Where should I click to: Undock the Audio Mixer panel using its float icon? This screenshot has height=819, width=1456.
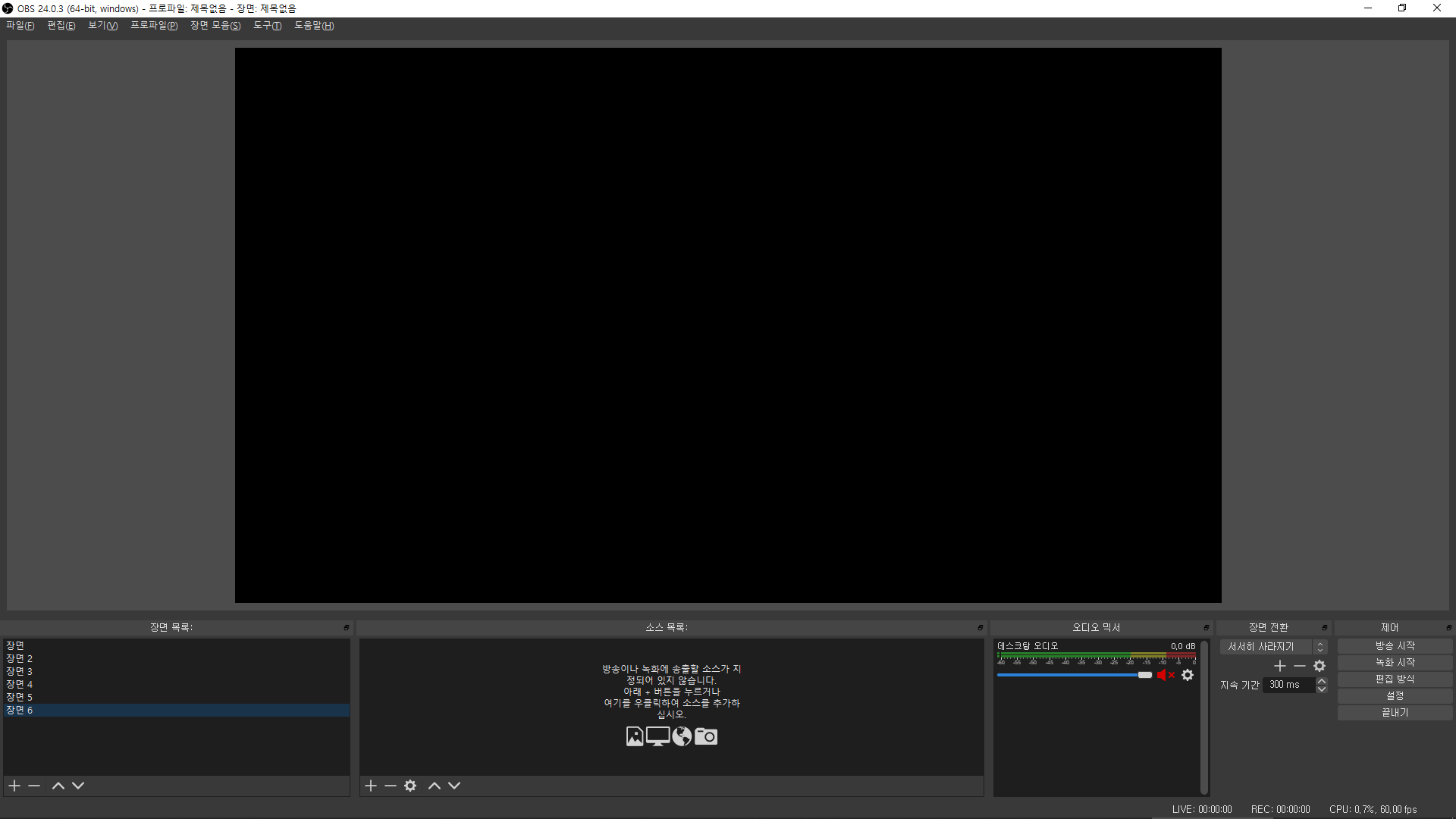pos(1207,628)
